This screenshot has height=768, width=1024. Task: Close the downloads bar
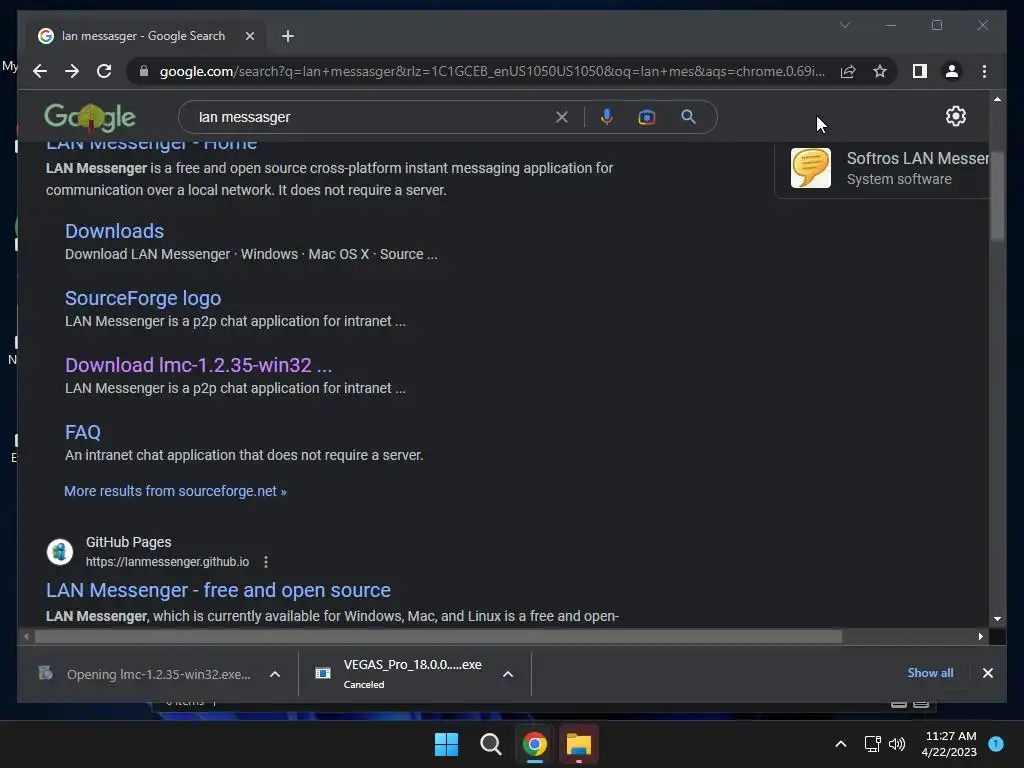[x=987, y=673]
